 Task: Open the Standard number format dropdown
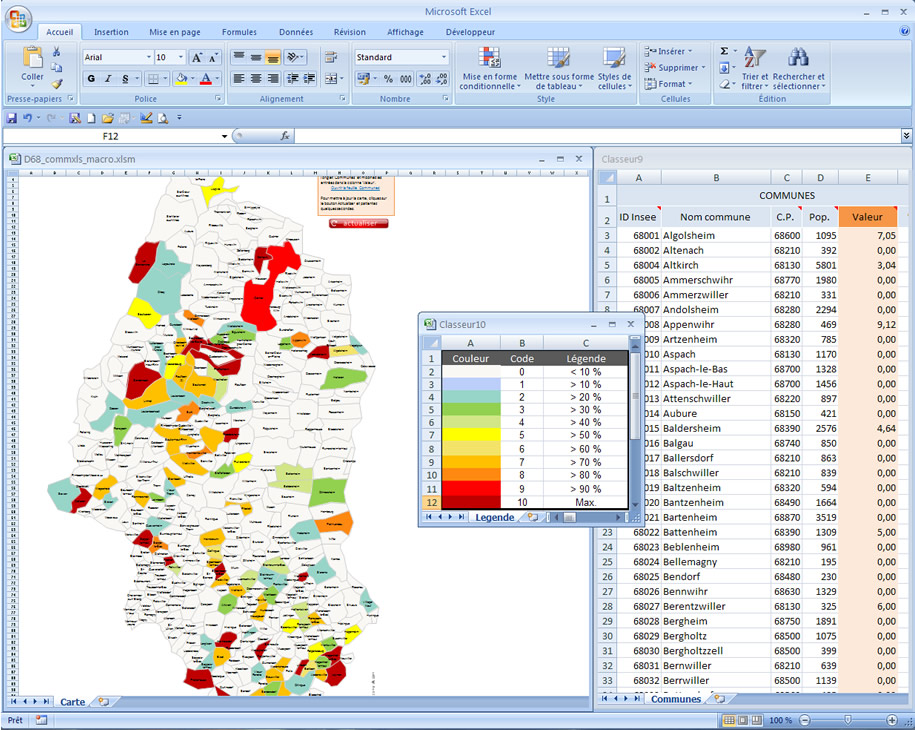click(x=444, y=57)
